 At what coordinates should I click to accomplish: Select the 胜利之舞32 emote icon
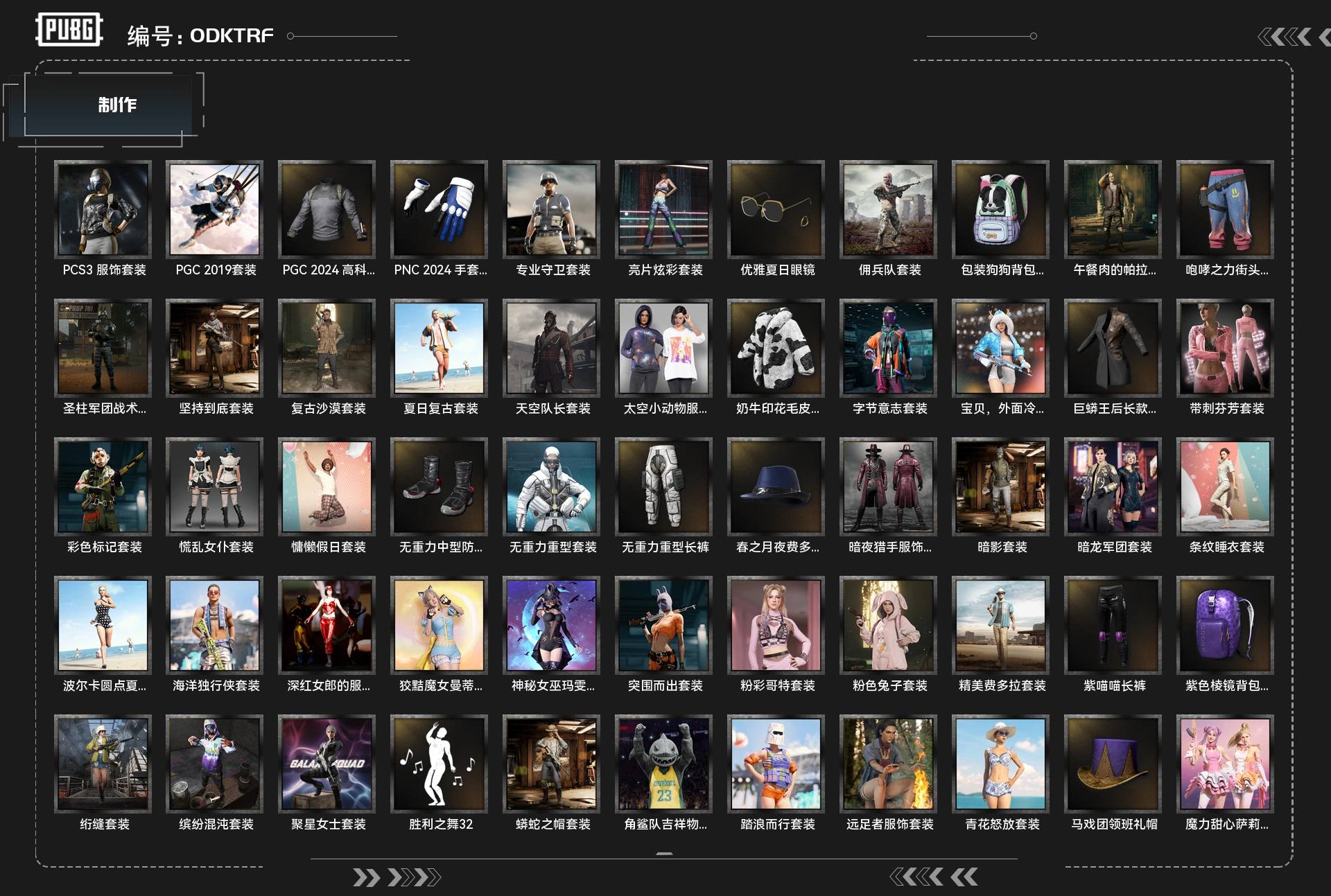pyautogui.click(x=440, y=764)
